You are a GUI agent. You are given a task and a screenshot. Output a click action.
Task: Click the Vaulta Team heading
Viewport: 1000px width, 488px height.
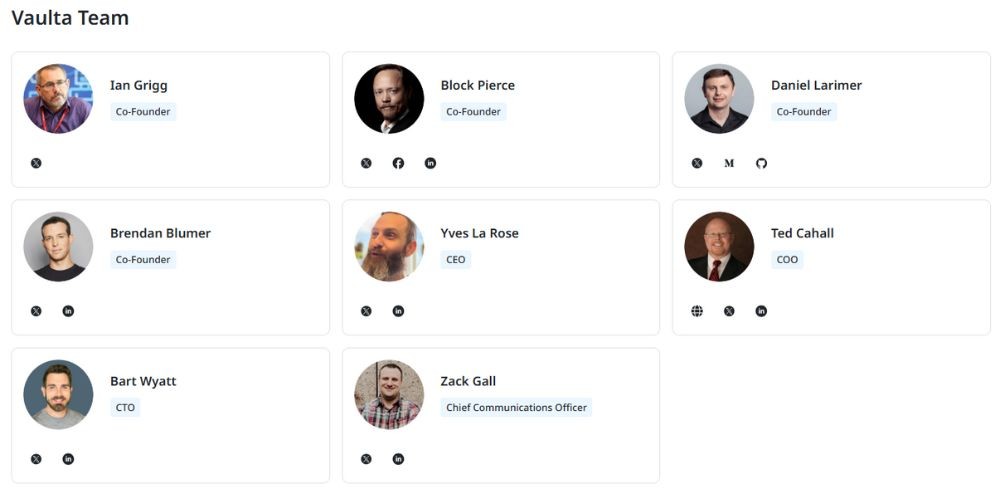(x=70, y=18)
